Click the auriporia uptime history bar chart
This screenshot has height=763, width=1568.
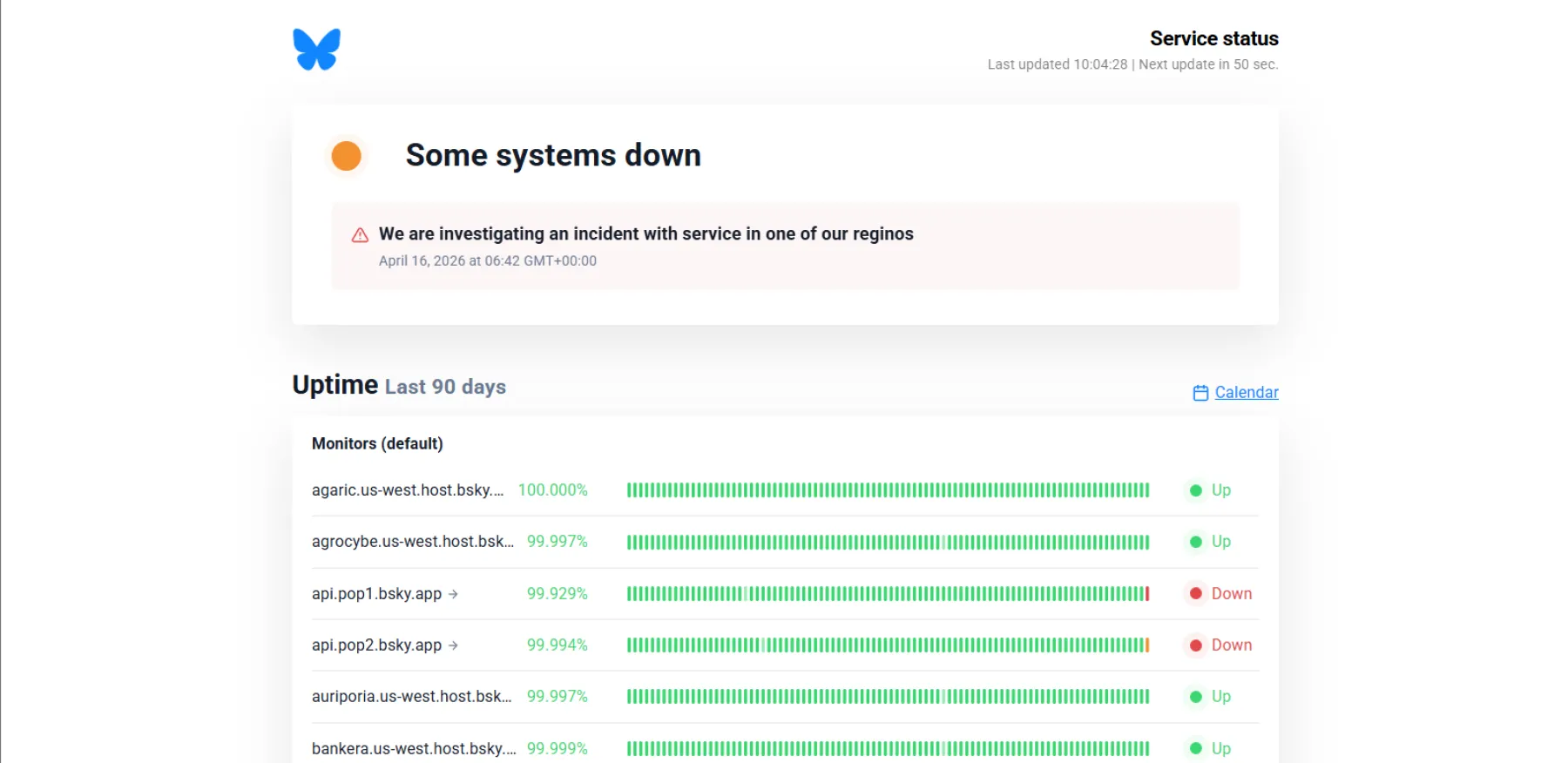click(889, 697)
